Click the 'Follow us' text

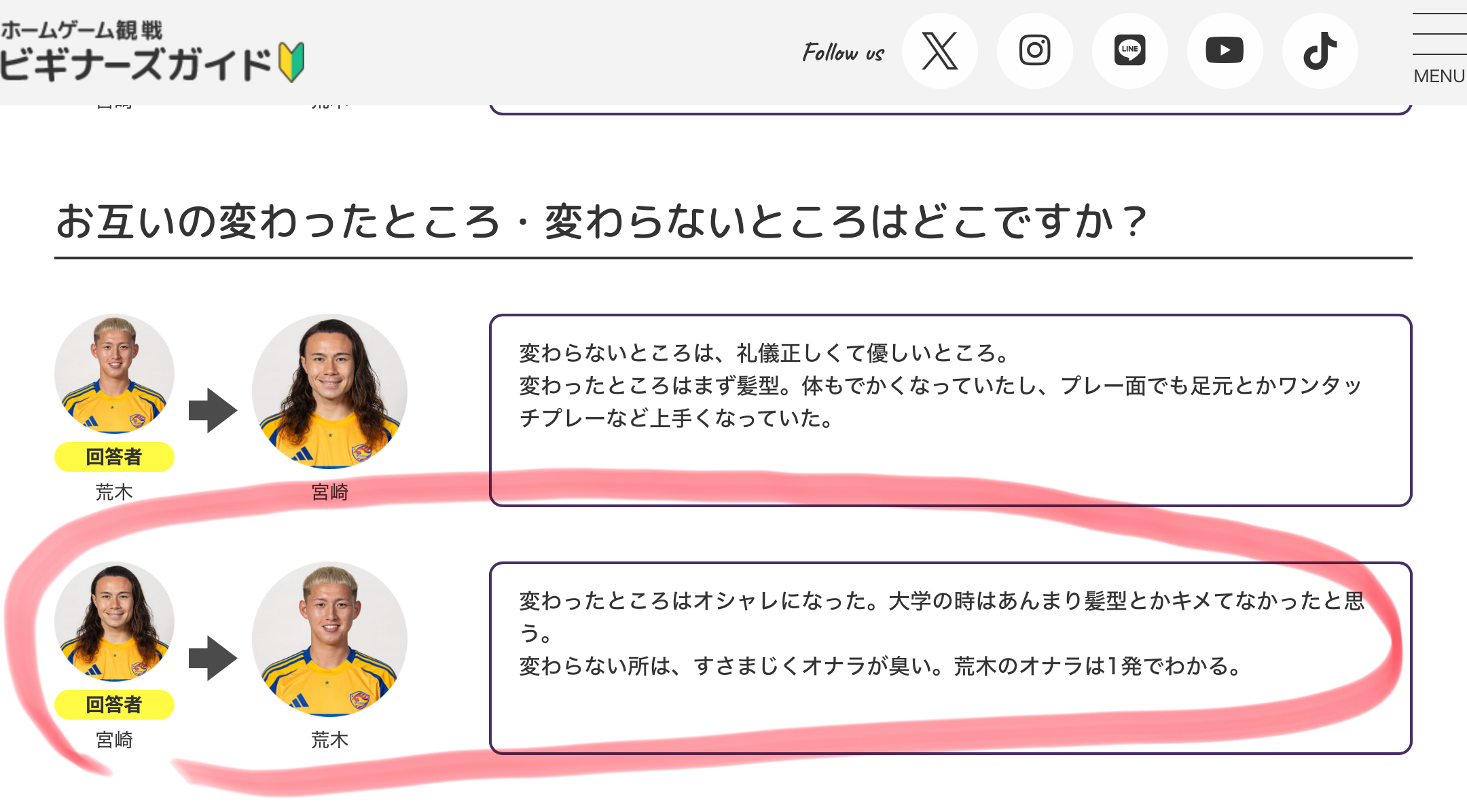coord(844,52)
